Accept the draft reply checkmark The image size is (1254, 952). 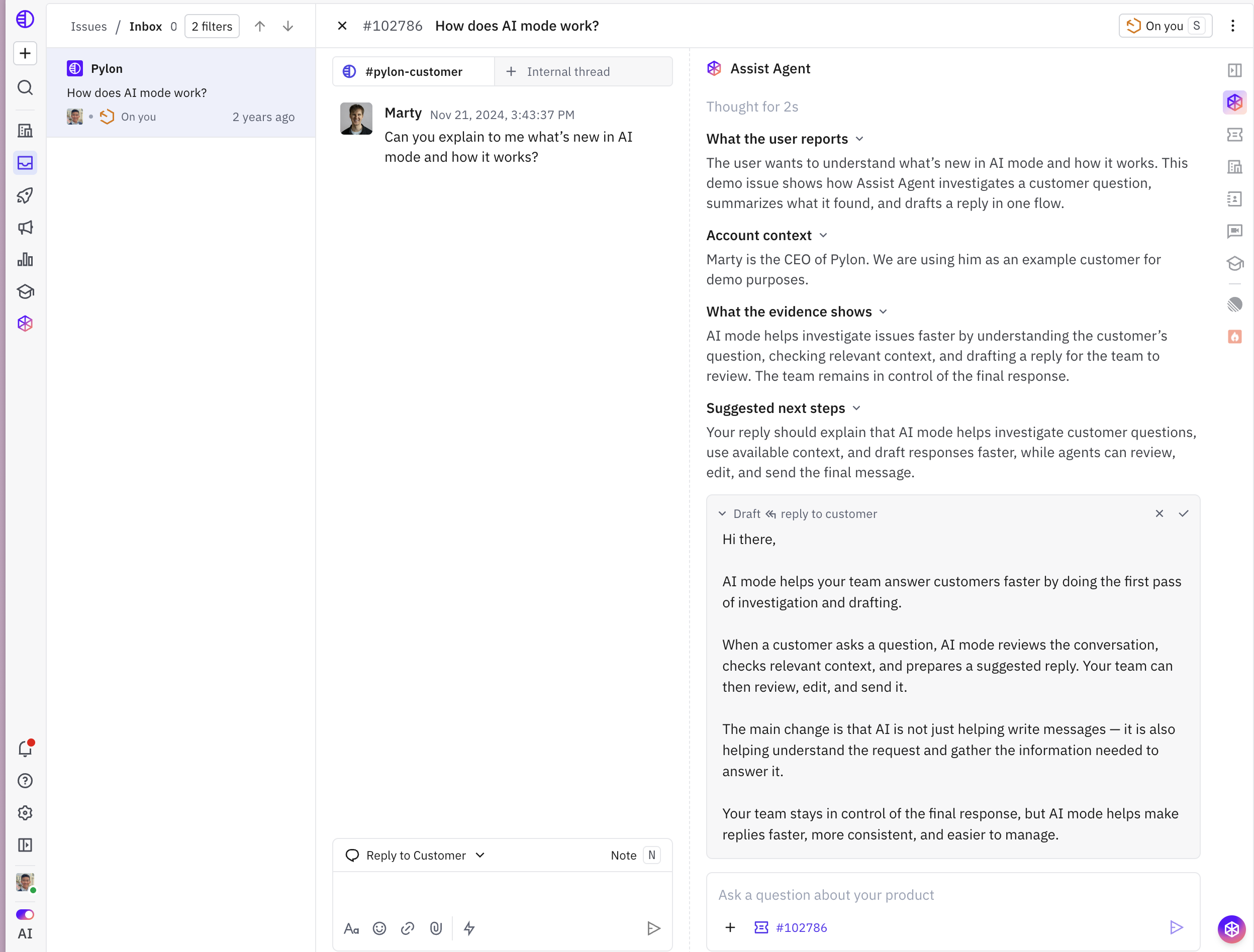click(x=1184, y=513)
